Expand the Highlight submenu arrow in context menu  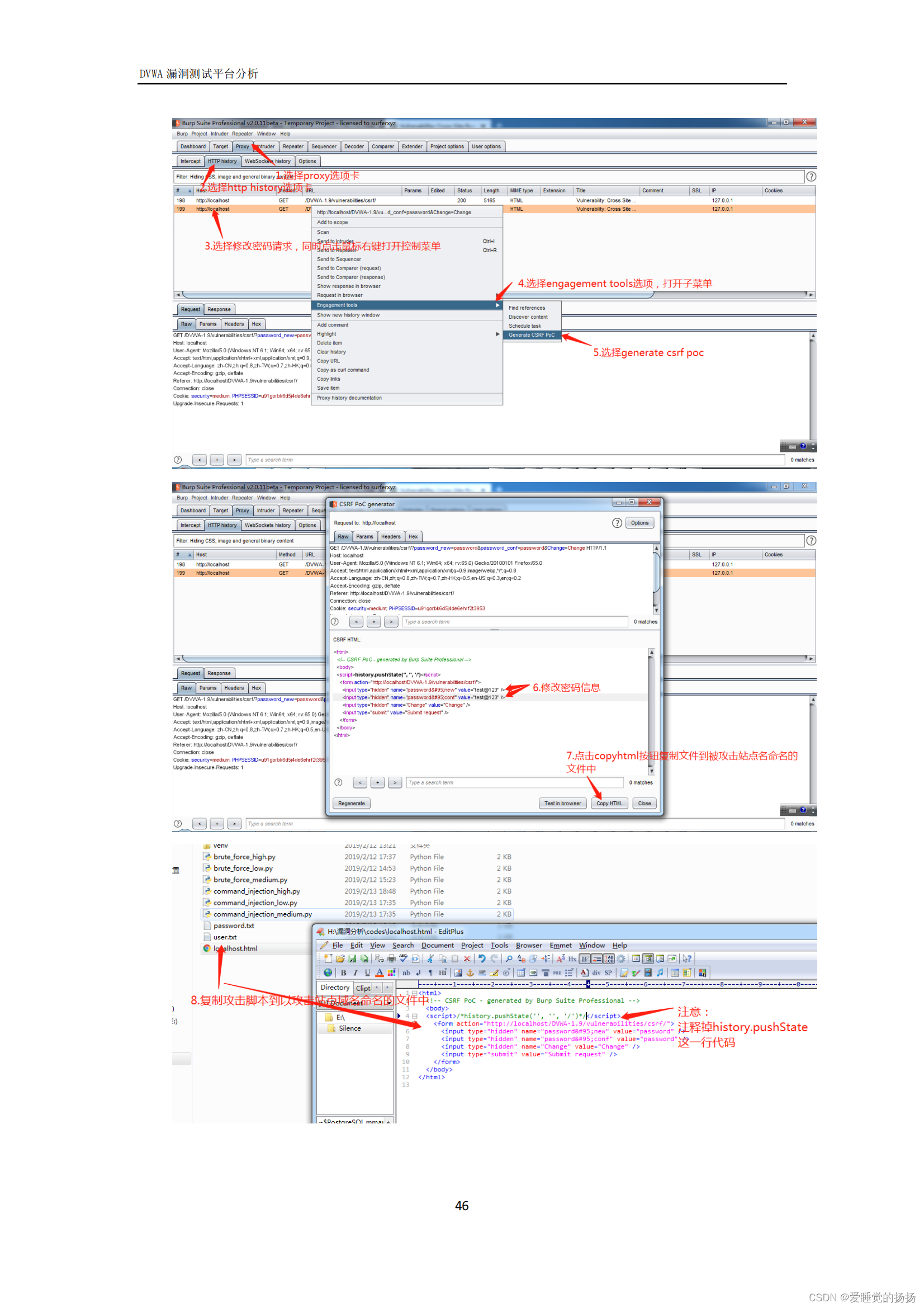497,334
